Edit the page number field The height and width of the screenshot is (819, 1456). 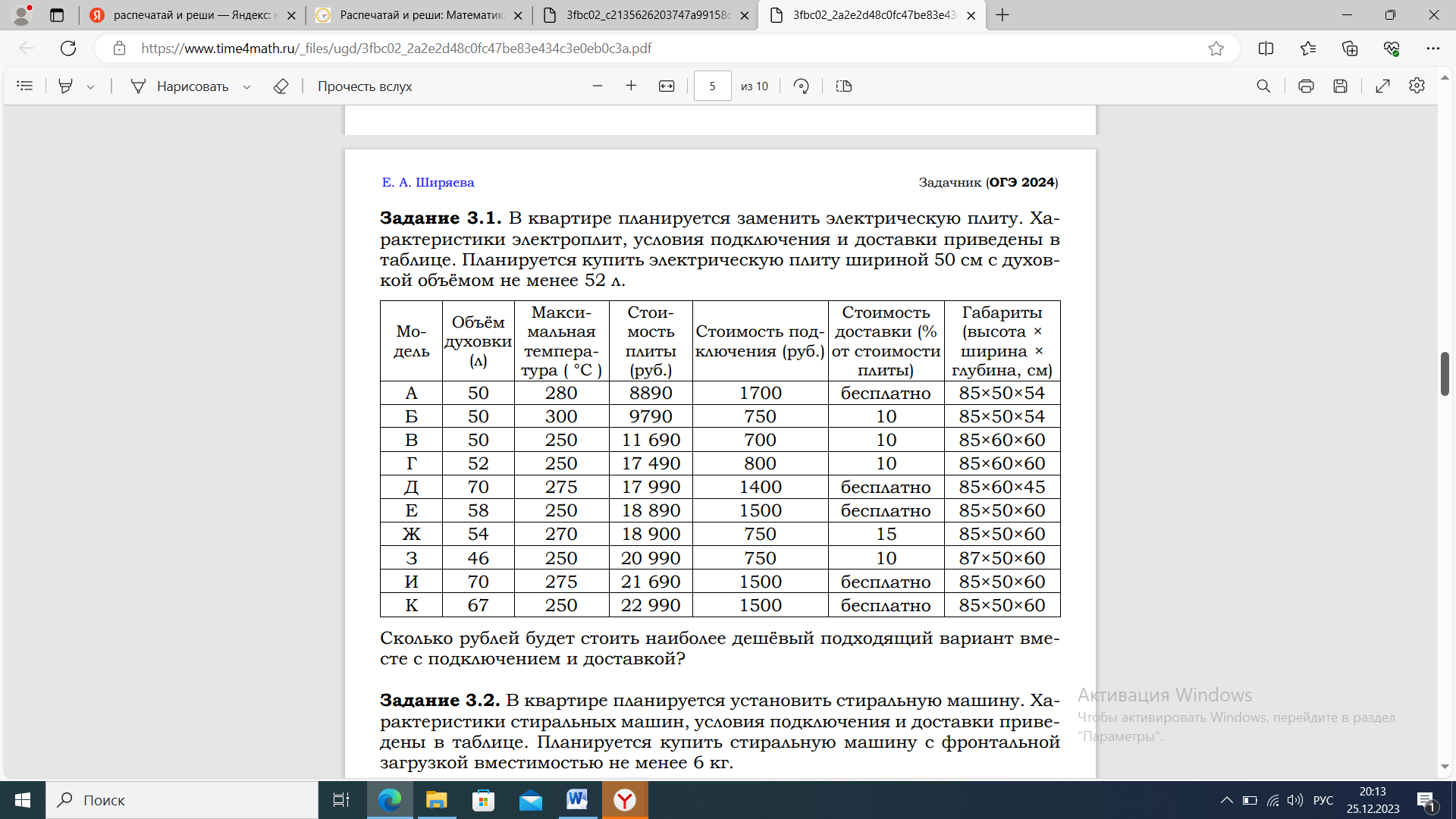712,86
